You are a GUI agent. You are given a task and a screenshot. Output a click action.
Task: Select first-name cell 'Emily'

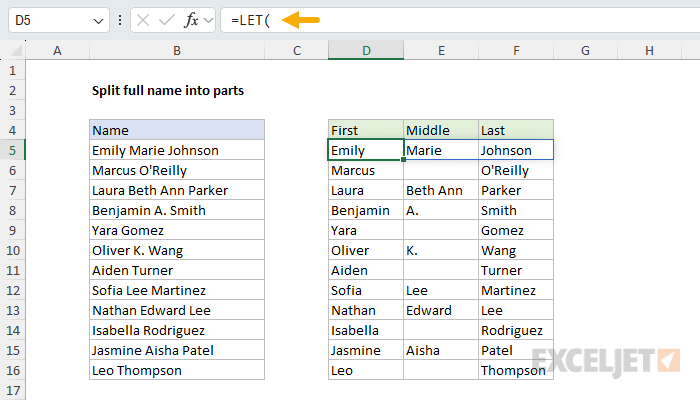[x=366, y=150]
